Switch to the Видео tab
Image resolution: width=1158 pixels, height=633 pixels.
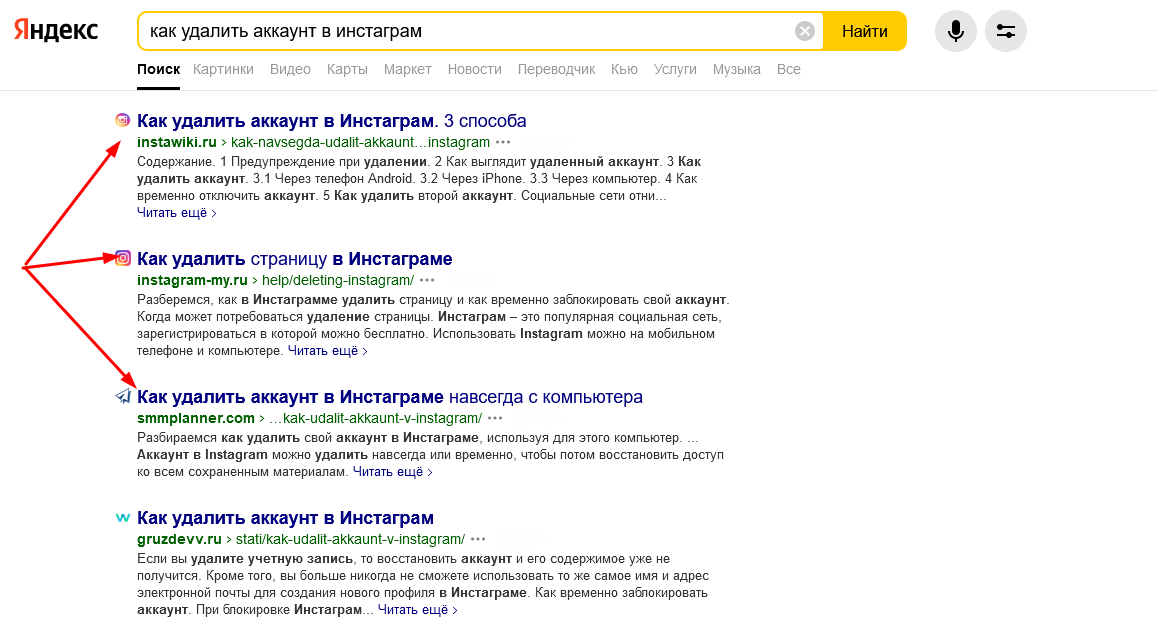[290, 69]
